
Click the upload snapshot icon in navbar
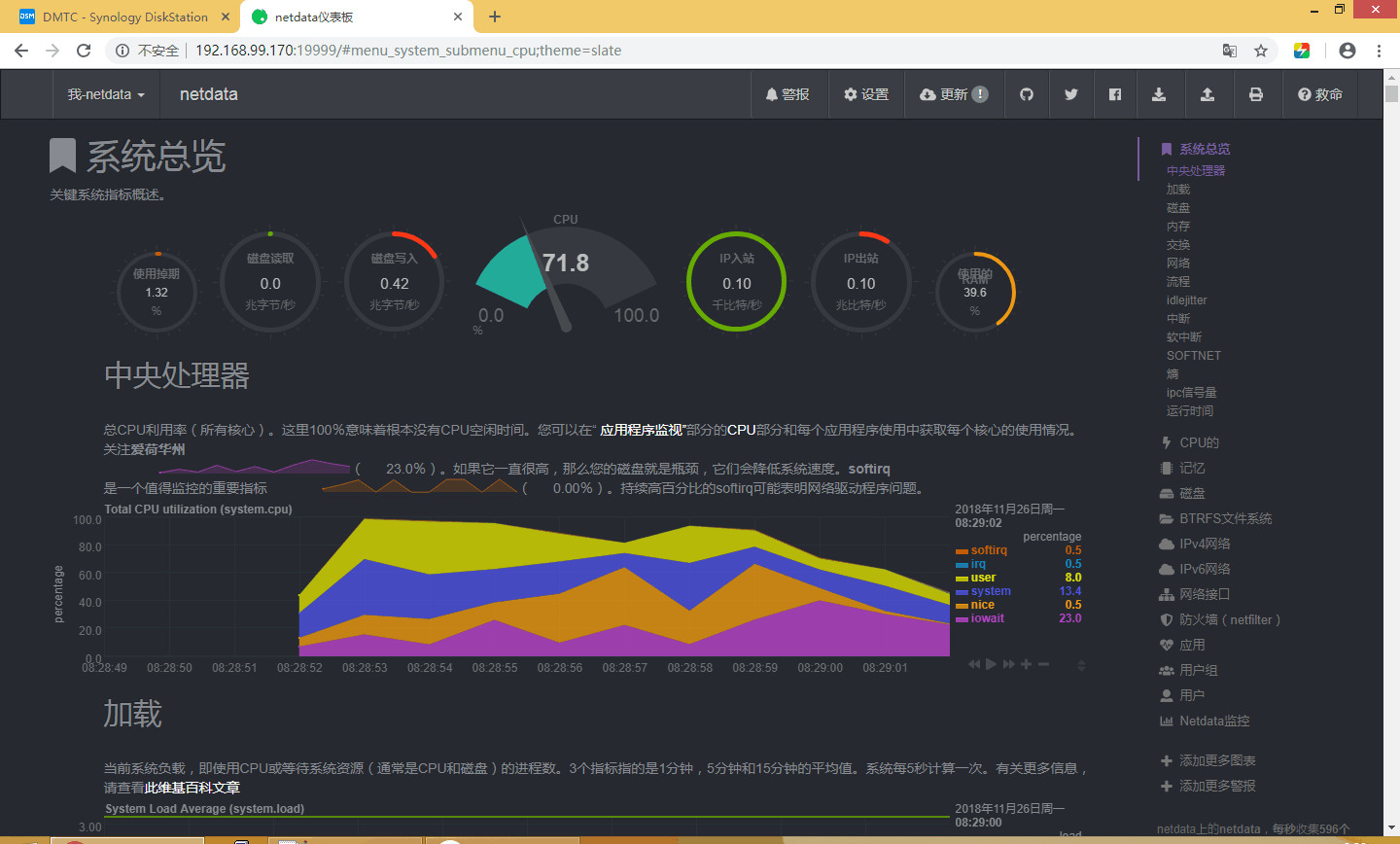(1207, 94)
